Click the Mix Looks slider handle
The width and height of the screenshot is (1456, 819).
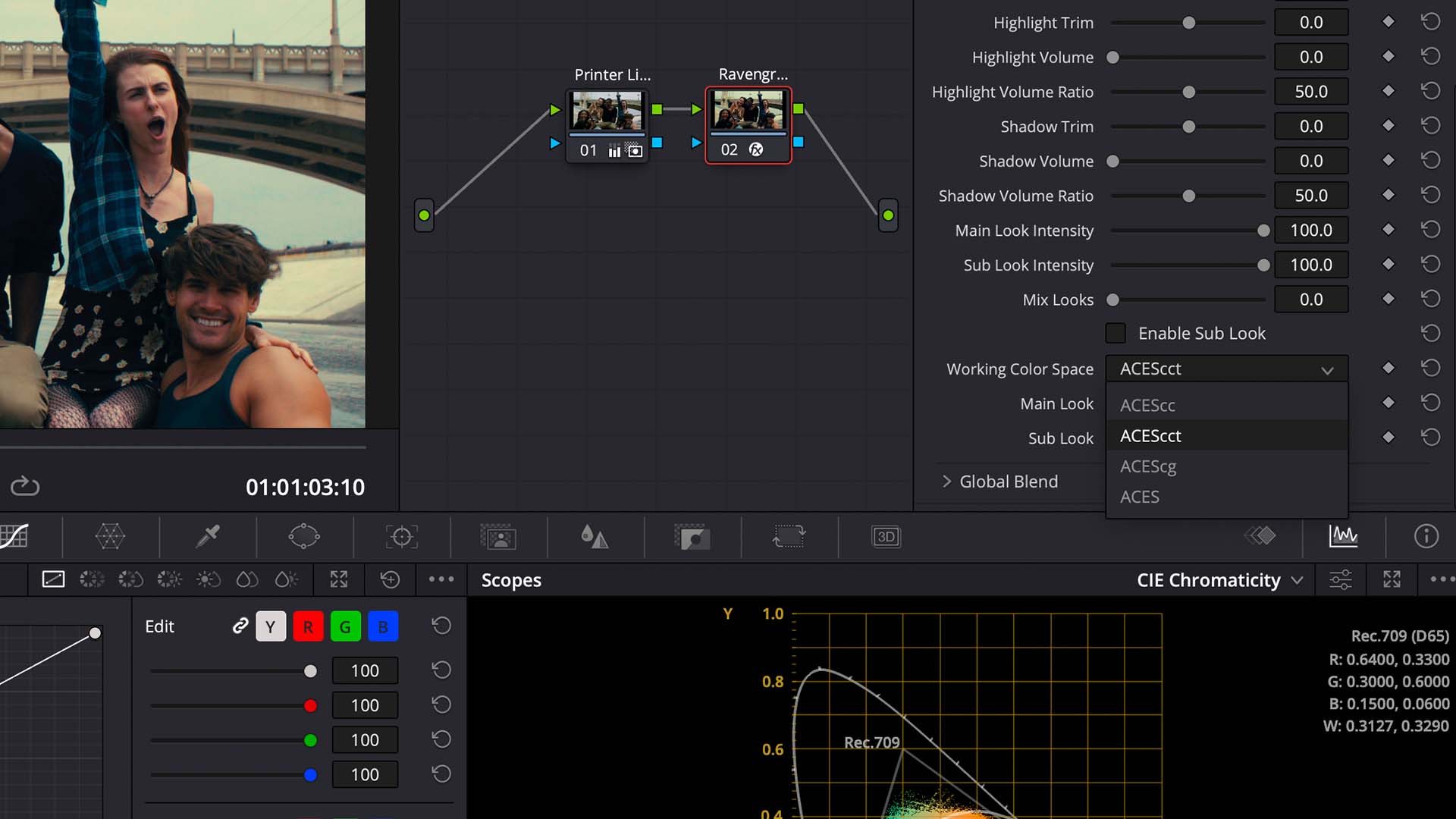pyautogui.click(x=1112, y=300)
